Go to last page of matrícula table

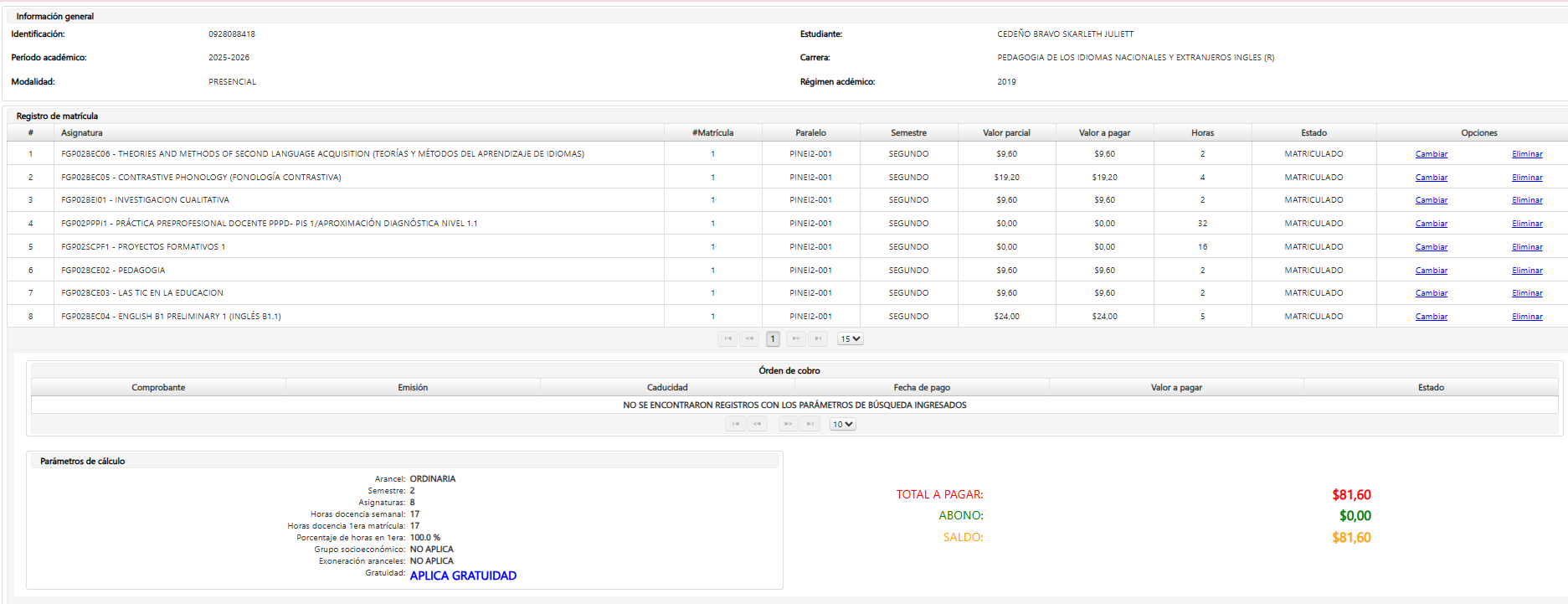(x=818, y=339)
